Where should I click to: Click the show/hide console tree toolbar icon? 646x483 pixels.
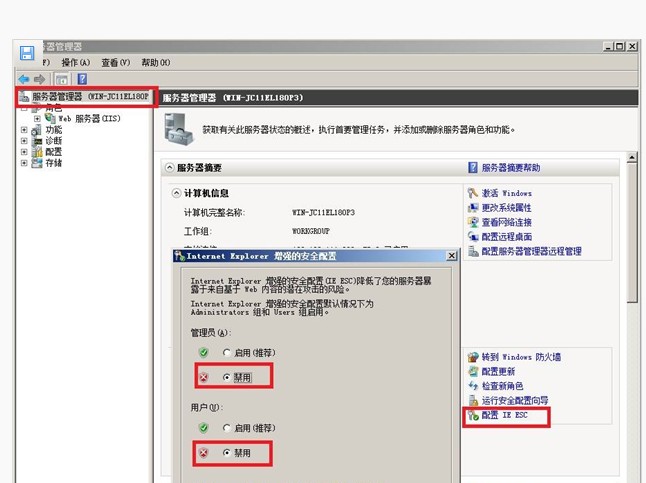point(62,79)
